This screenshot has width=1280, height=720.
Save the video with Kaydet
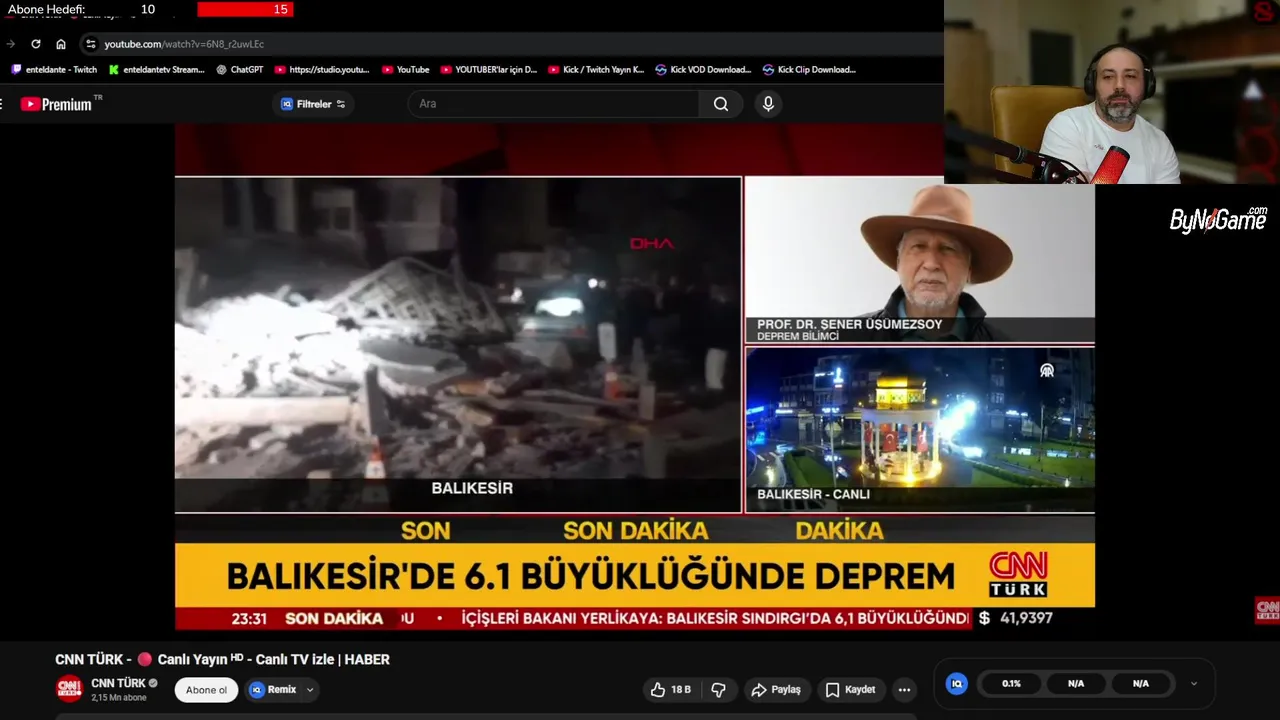[x=851, y=690]
